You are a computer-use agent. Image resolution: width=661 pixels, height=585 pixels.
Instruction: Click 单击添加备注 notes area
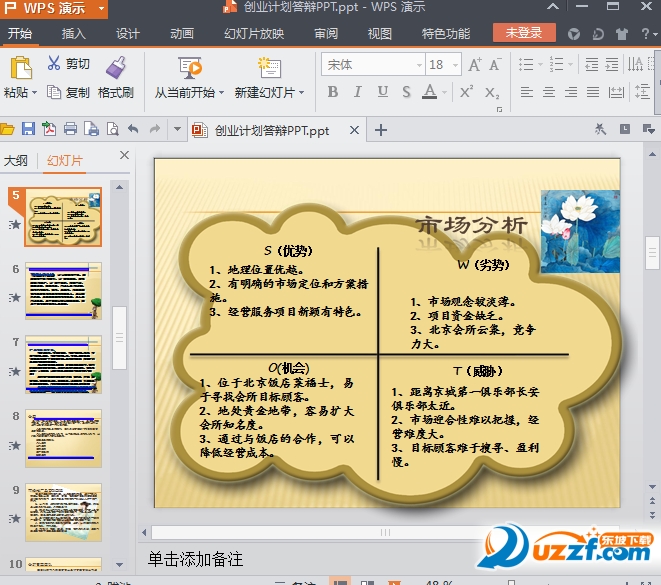click(196, 559)
